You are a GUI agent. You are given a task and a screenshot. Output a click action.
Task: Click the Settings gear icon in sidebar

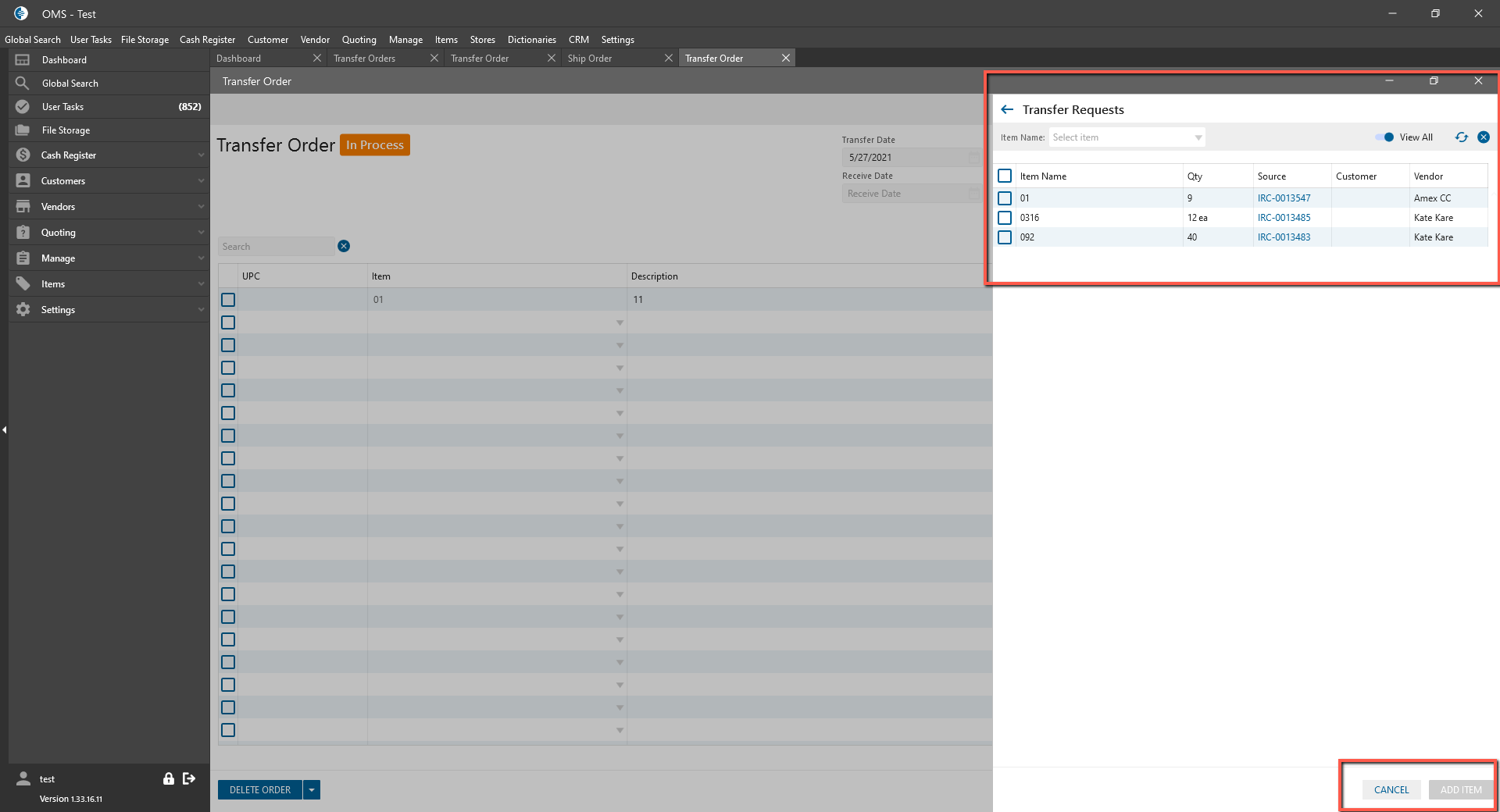pyautogui.click(x=23, y=310)
